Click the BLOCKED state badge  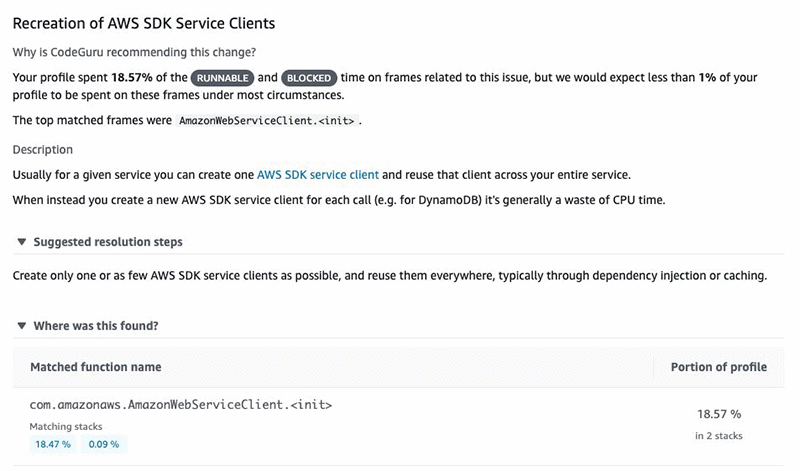309,78
